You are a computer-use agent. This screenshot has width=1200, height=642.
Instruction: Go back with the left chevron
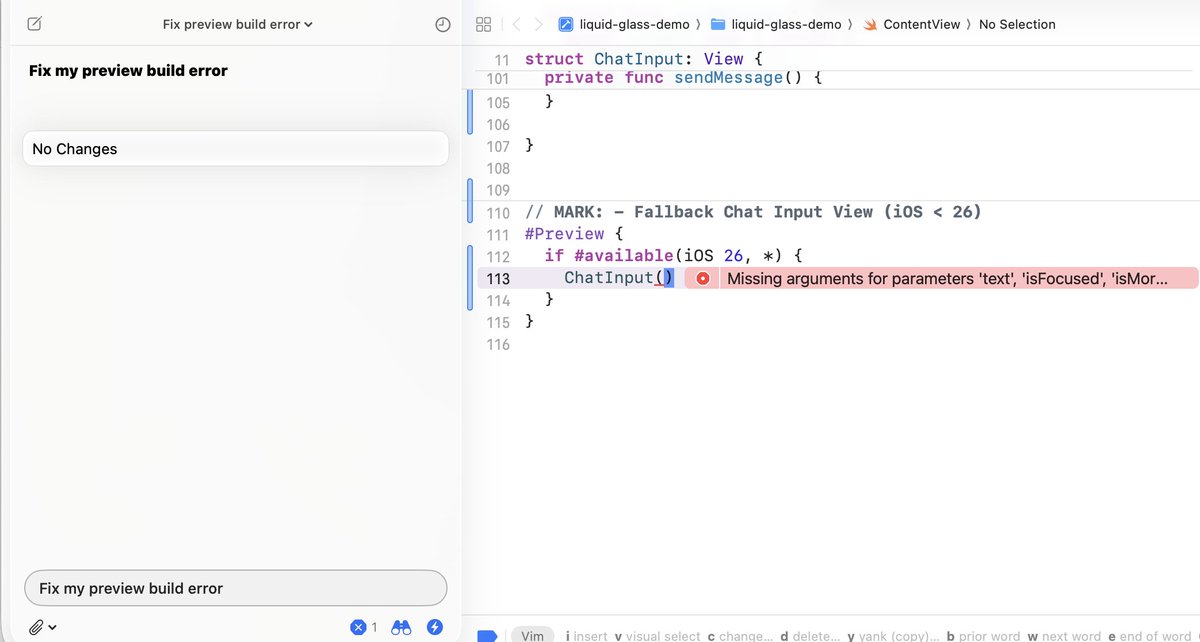(x=516, y=24)
